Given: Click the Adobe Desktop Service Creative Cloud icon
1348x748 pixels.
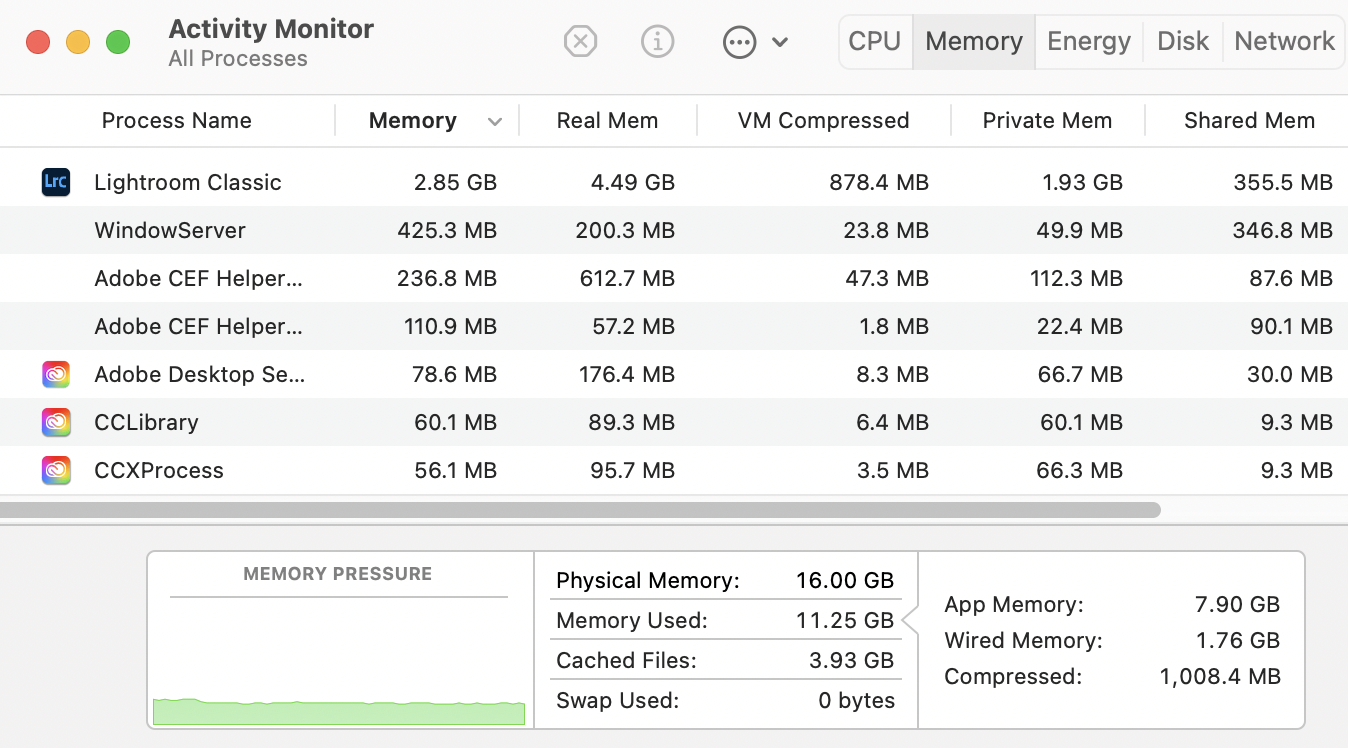Looking at the screenshot, I should (56, 374).
